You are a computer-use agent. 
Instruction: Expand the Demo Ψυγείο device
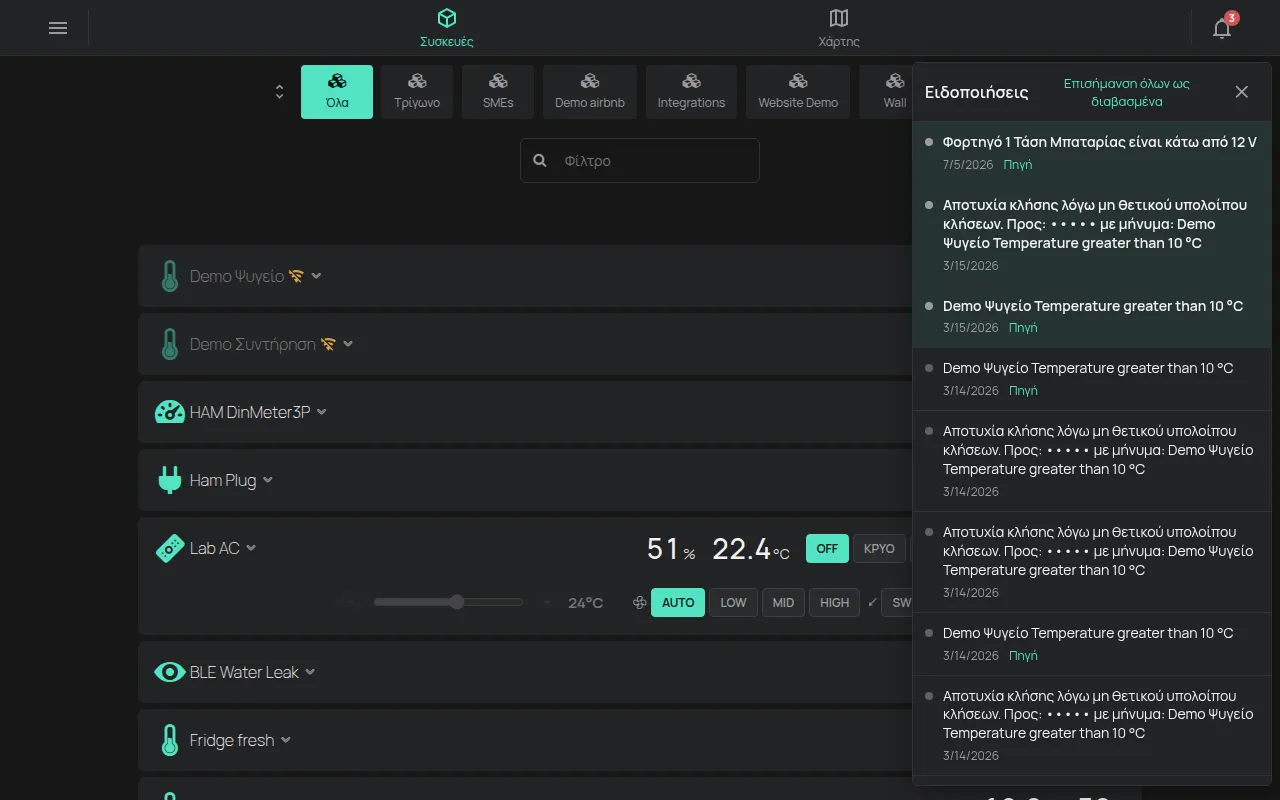click(x=316, y=276)
